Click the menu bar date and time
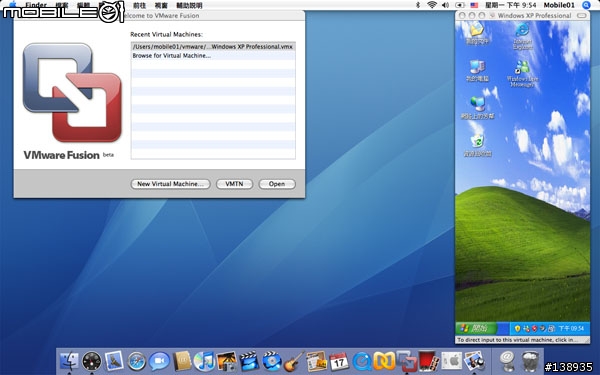This screenshot has height=375, width=600. click(510, 5)
